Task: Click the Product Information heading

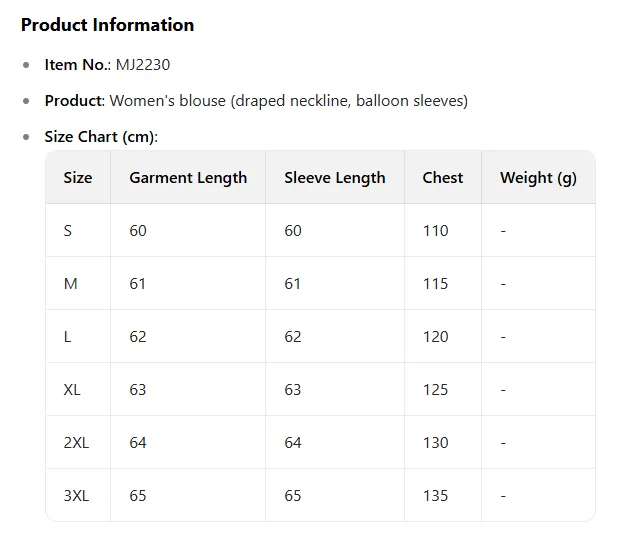Action: tap(107, 25)
